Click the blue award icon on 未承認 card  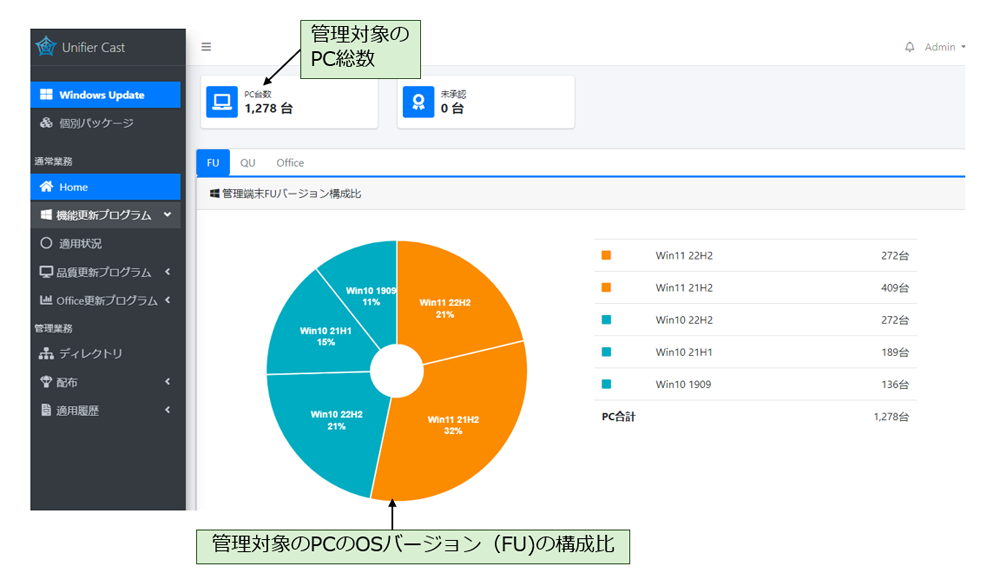418,102
